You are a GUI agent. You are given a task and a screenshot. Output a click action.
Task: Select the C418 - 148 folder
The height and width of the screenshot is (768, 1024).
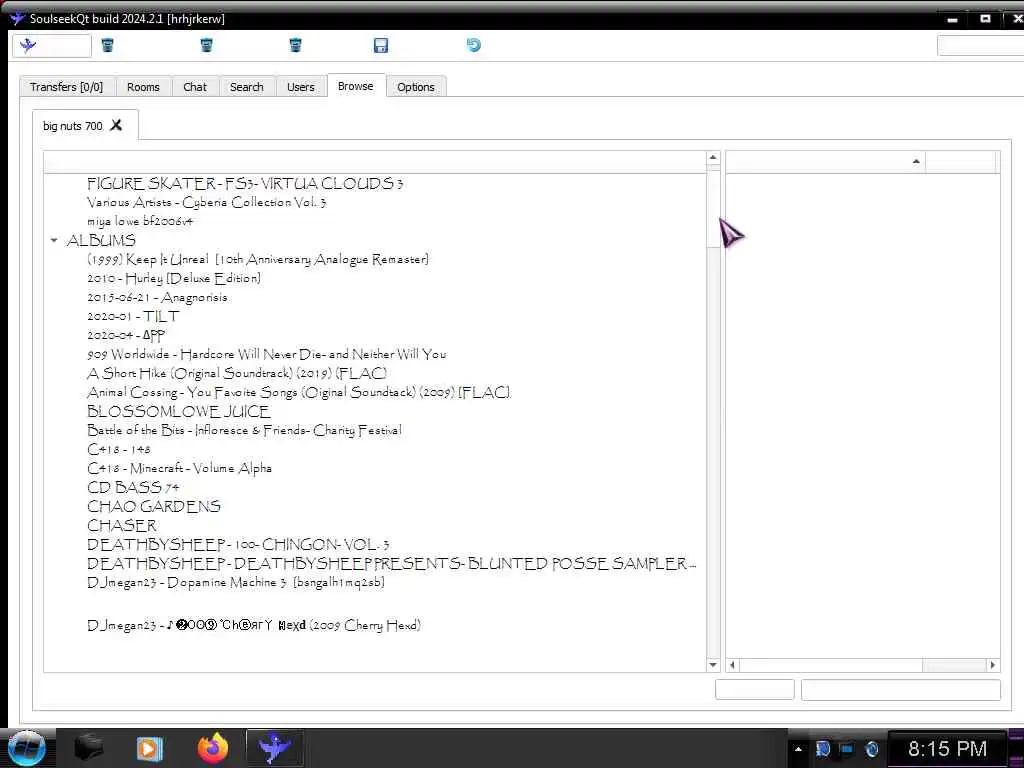(x=119, y=449)
